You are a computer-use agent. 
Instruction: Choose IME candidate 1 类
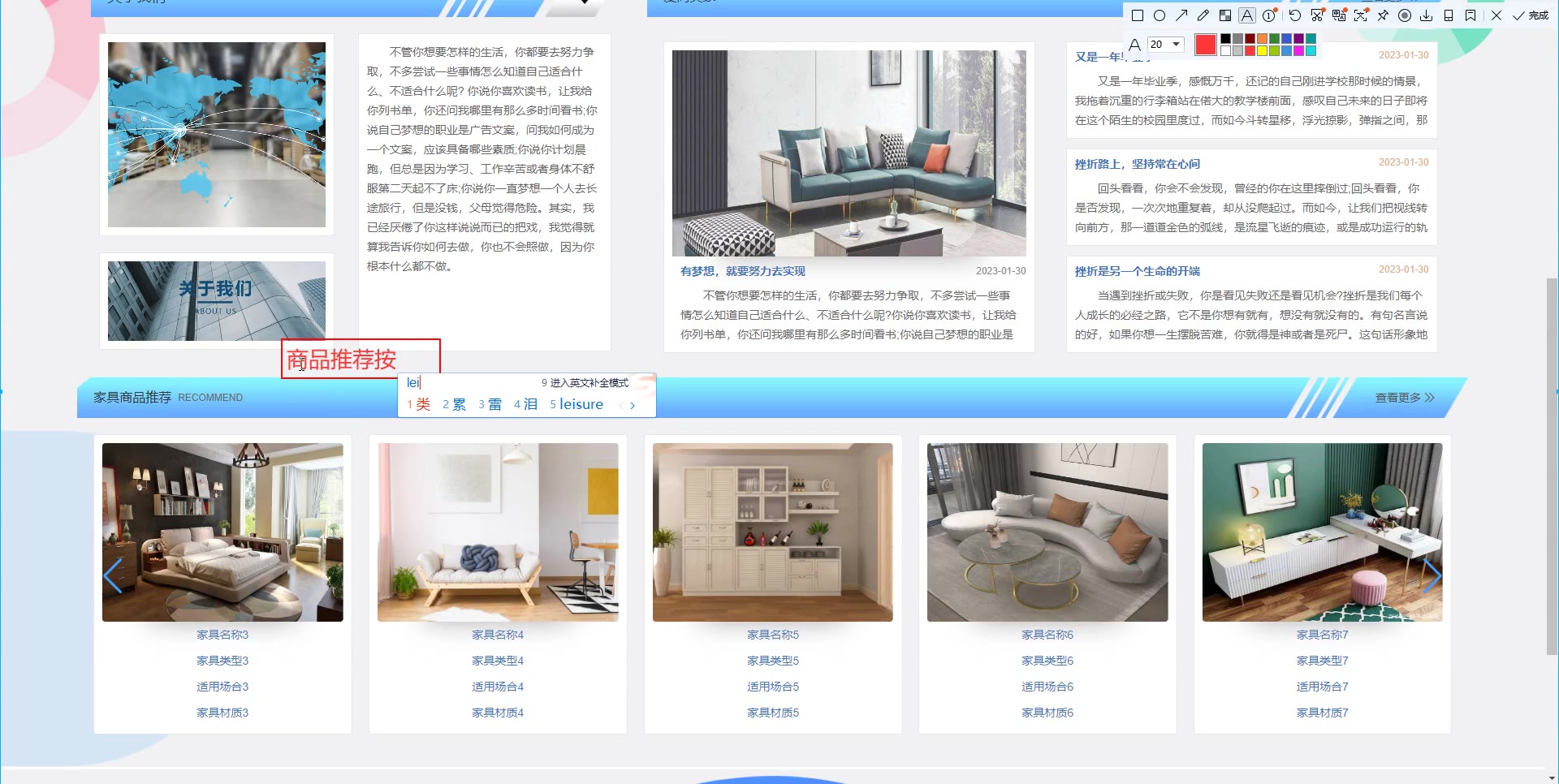419,404
